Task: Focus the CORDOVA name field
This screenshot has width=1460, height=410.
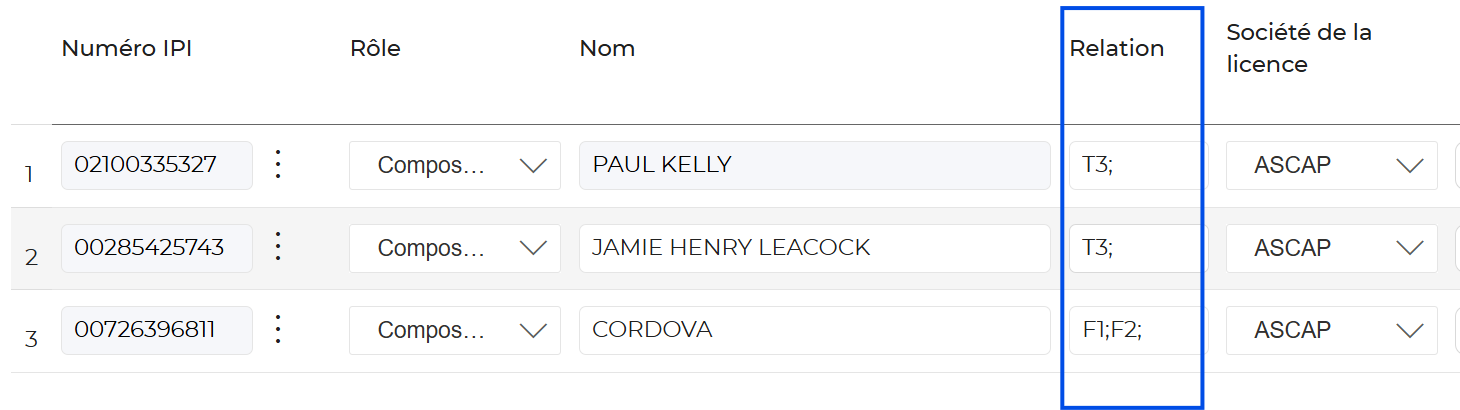Action: pyautogui.click(x=813, y=329)
